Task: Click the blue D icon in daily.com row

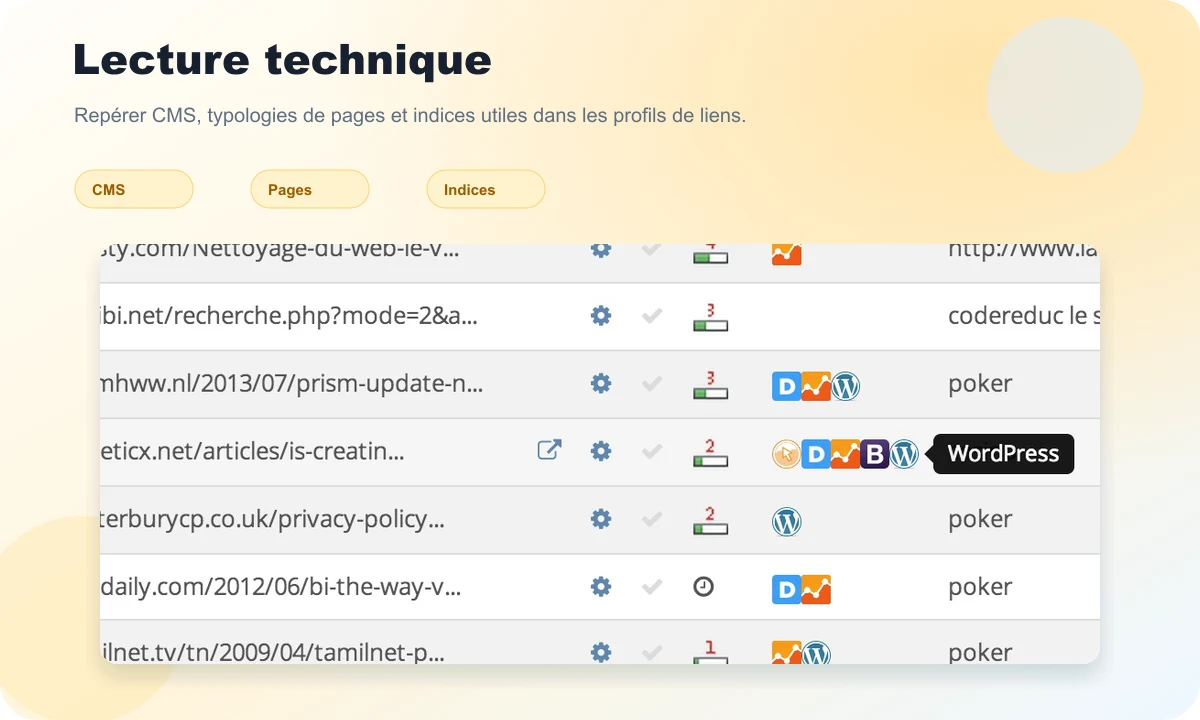Action: point(787,589)
